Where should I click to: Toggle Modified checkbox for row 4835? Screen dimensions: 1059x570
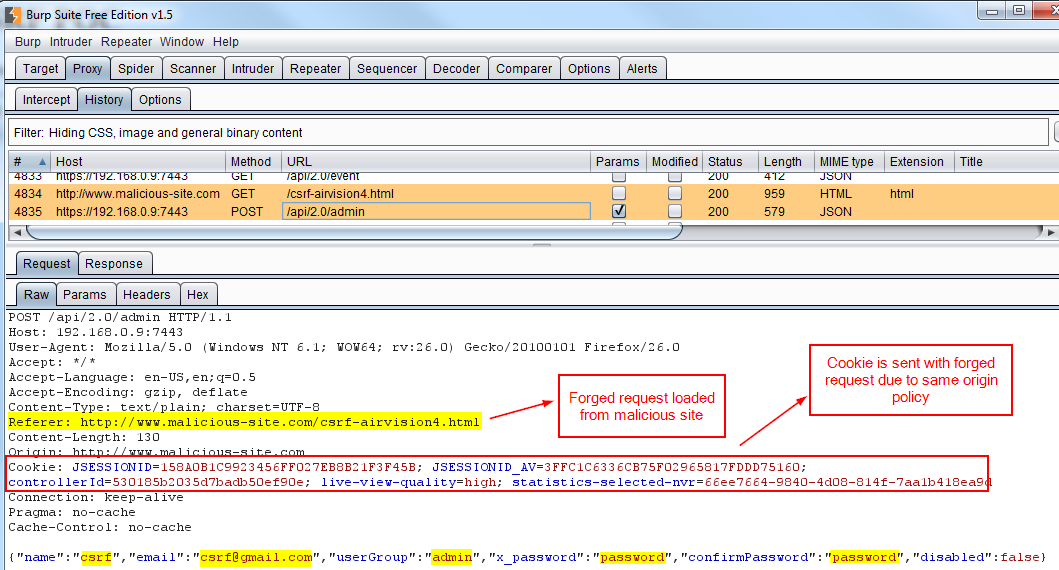point(675,211)
